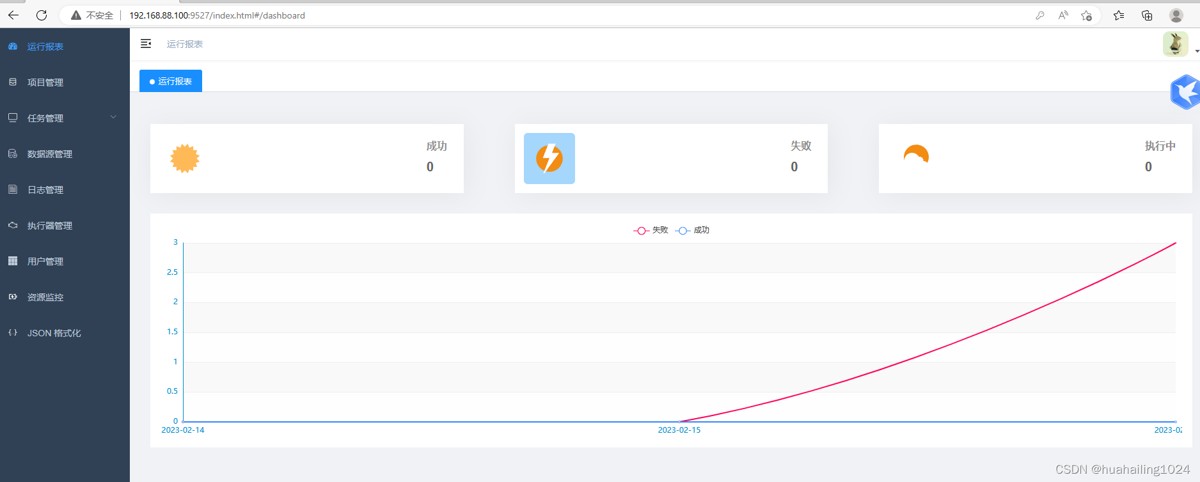Click the sun icon on 成功 card
Viewport: 1200px width, 482px height.
[185, 159]
